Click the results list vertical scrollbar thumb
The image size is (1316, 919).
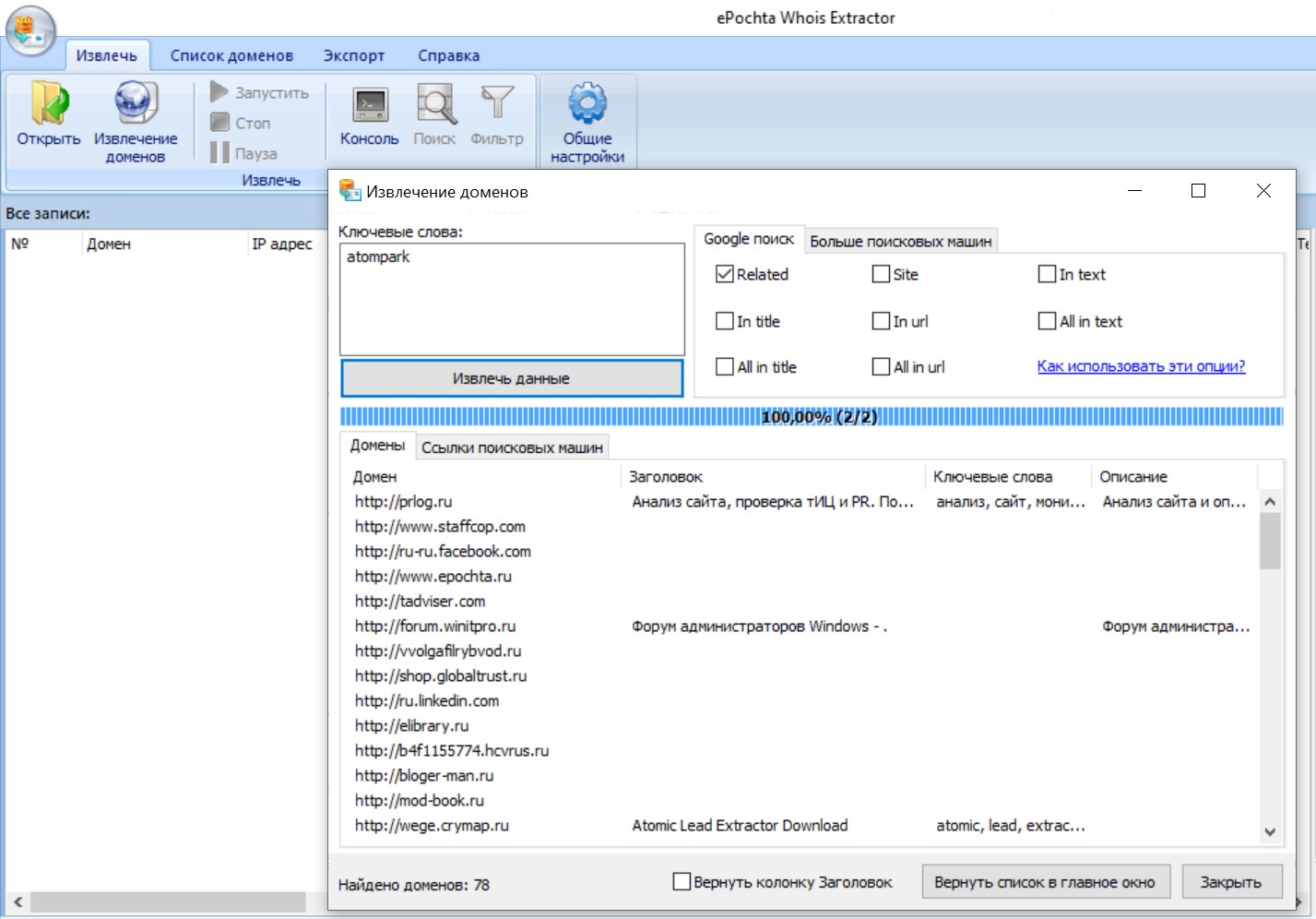[1270, 541]
